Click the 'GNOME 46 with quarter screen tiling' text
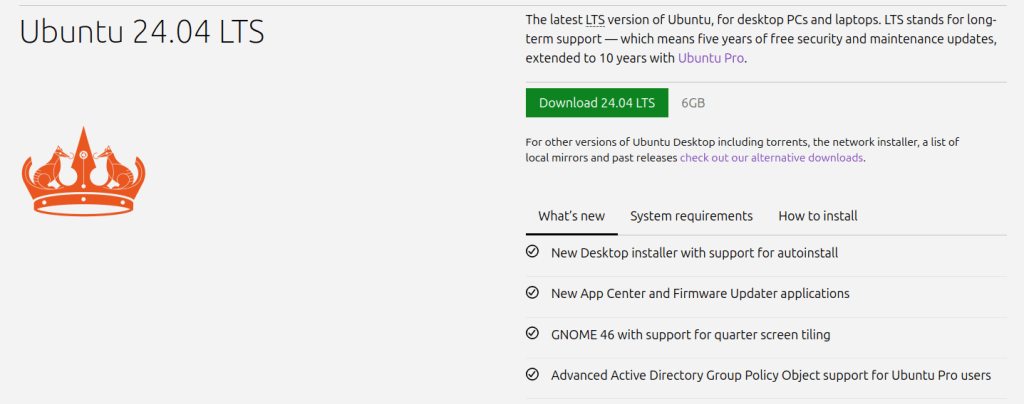Screen dimensions: 1024x404 click(690, 335)
